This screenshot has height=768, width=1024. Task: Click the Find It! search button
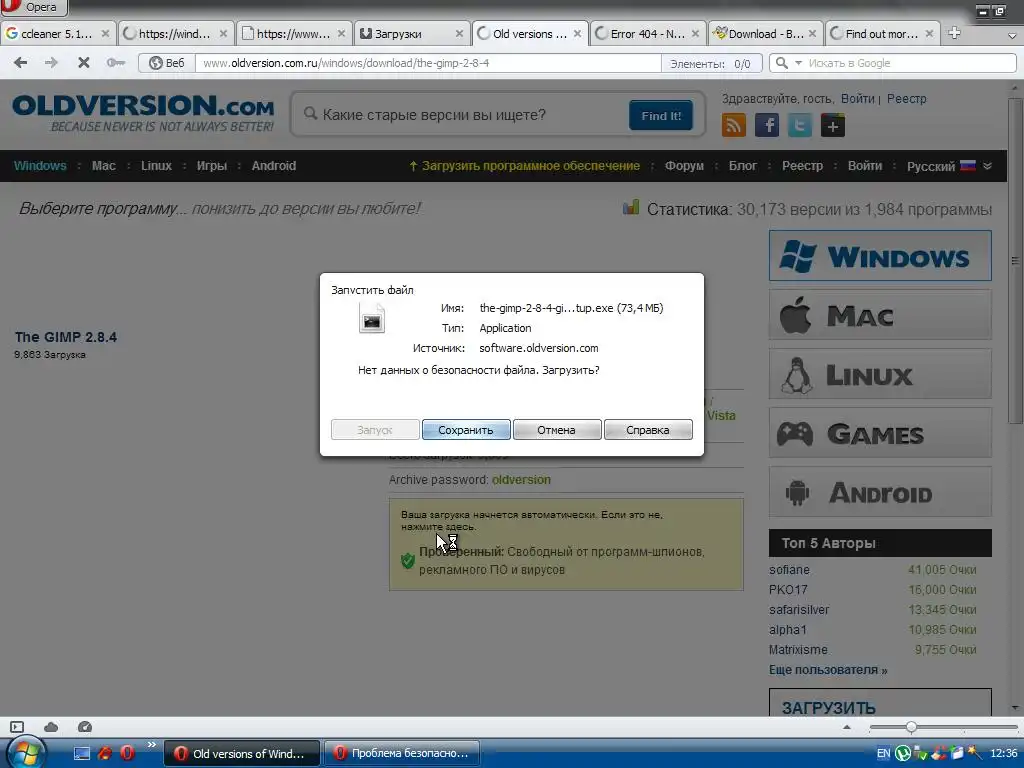click(x=661, y=116)
